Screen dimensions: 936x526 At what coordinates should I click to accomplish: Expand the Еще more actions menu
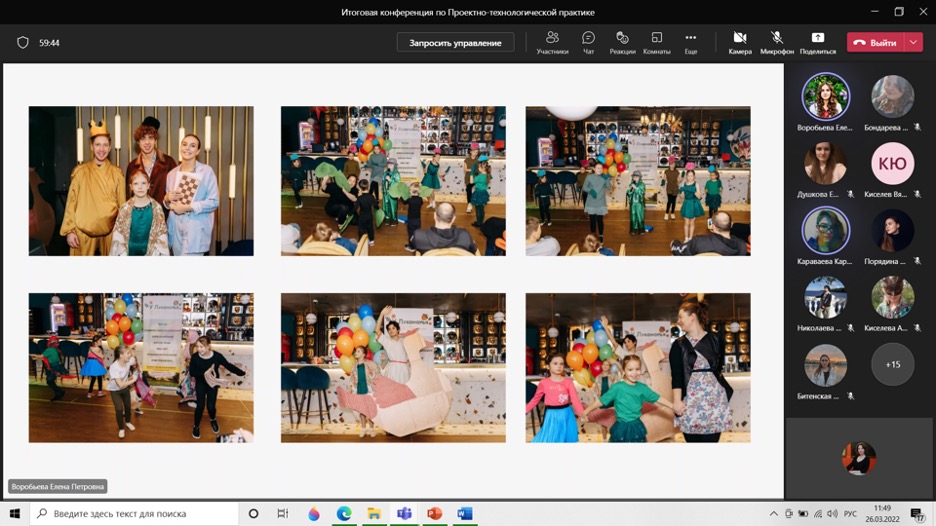(690, 42)
